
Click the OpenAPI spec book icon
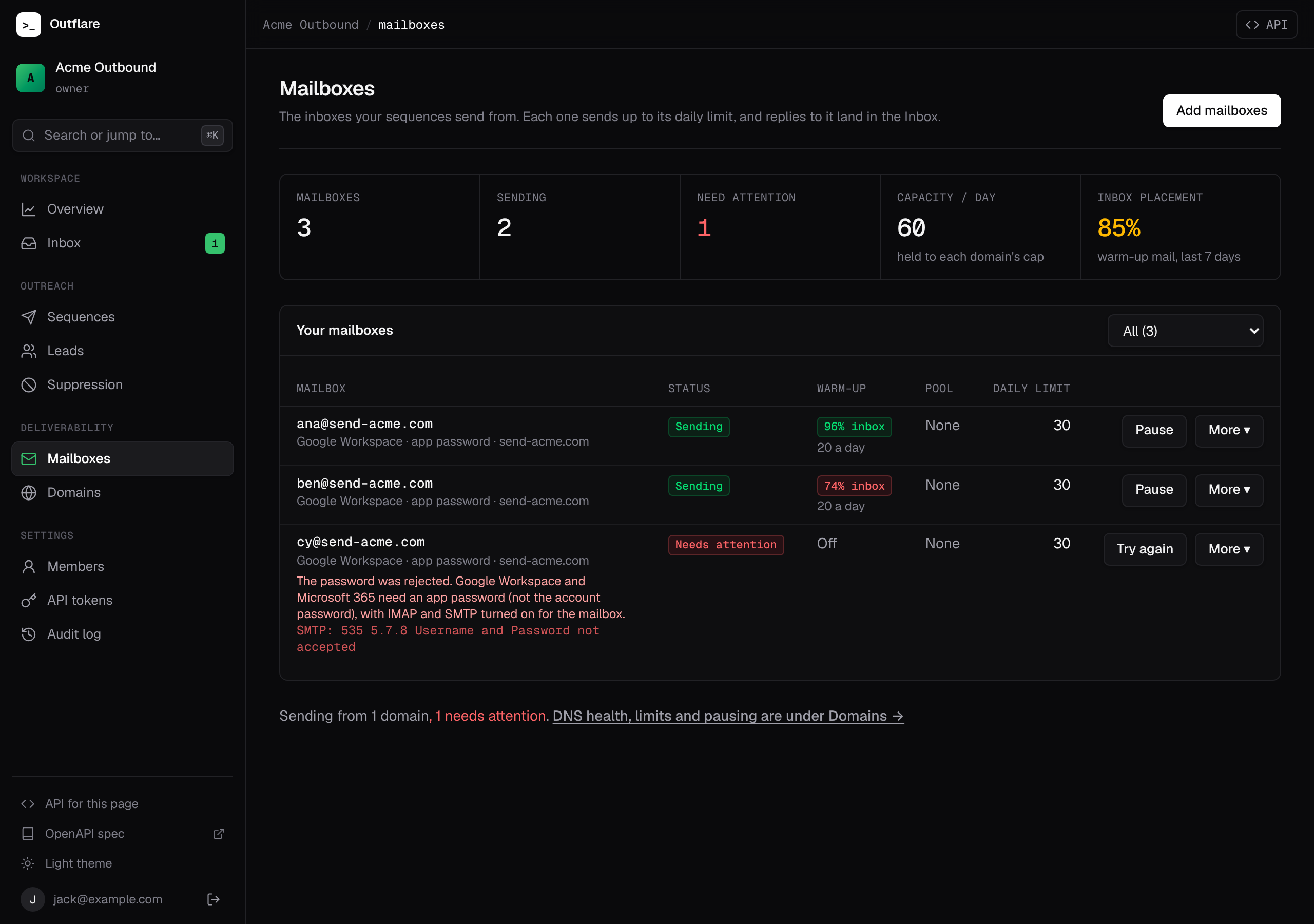coord(28,834)
